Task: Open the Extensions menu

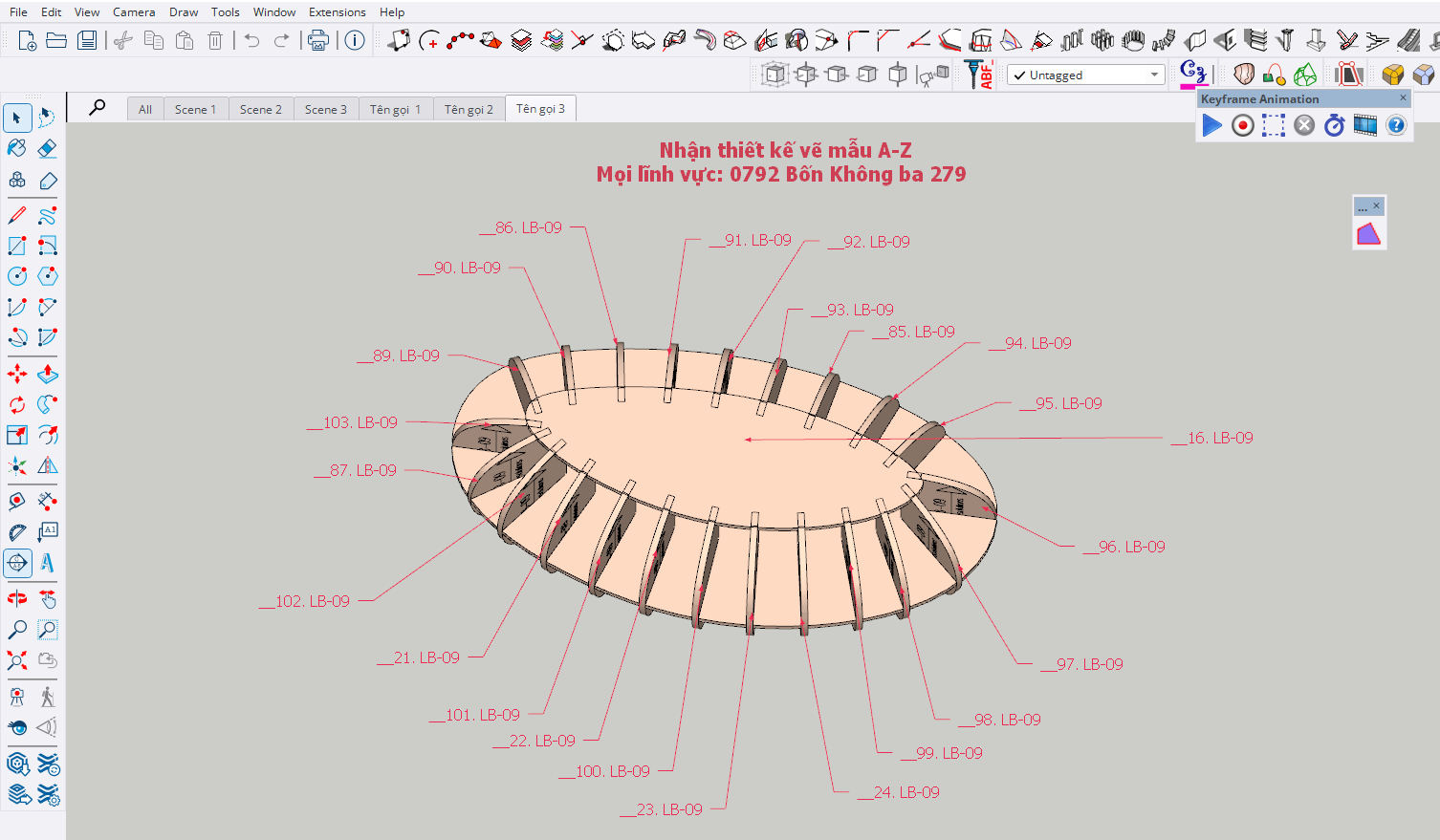Action: (337, 11)
